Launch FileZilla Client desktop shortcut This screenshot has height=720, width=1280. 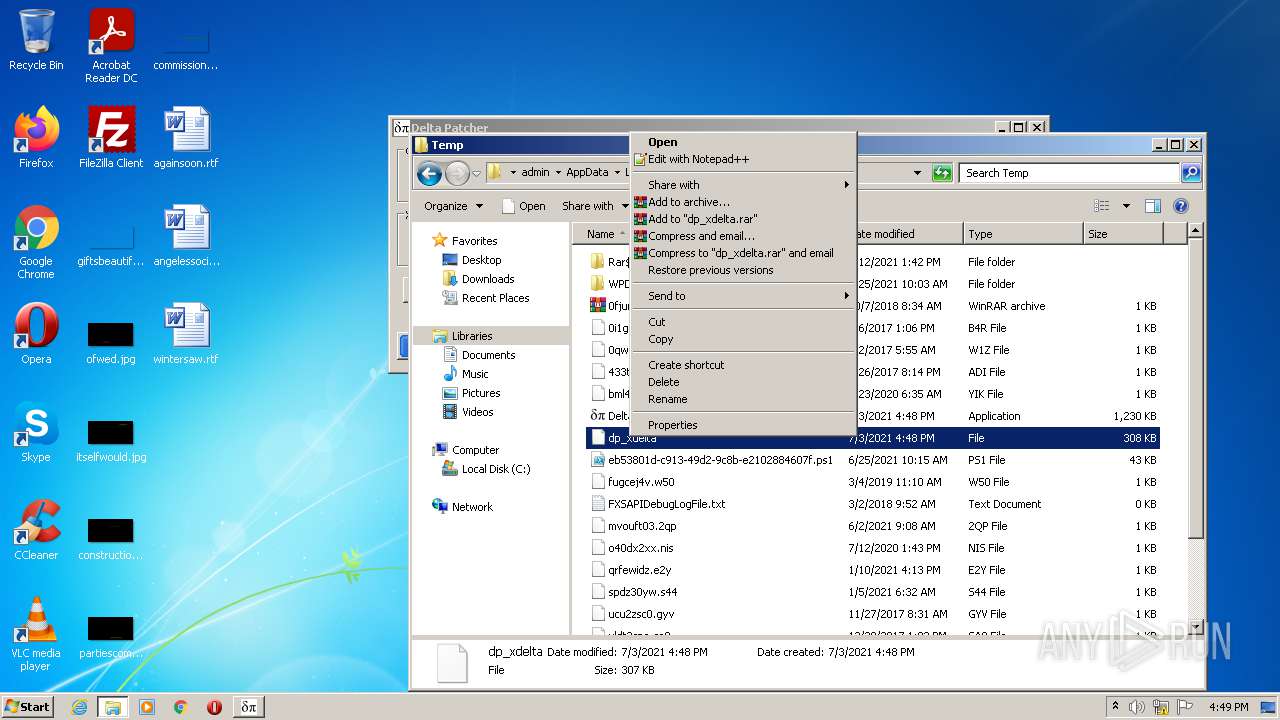111,138
